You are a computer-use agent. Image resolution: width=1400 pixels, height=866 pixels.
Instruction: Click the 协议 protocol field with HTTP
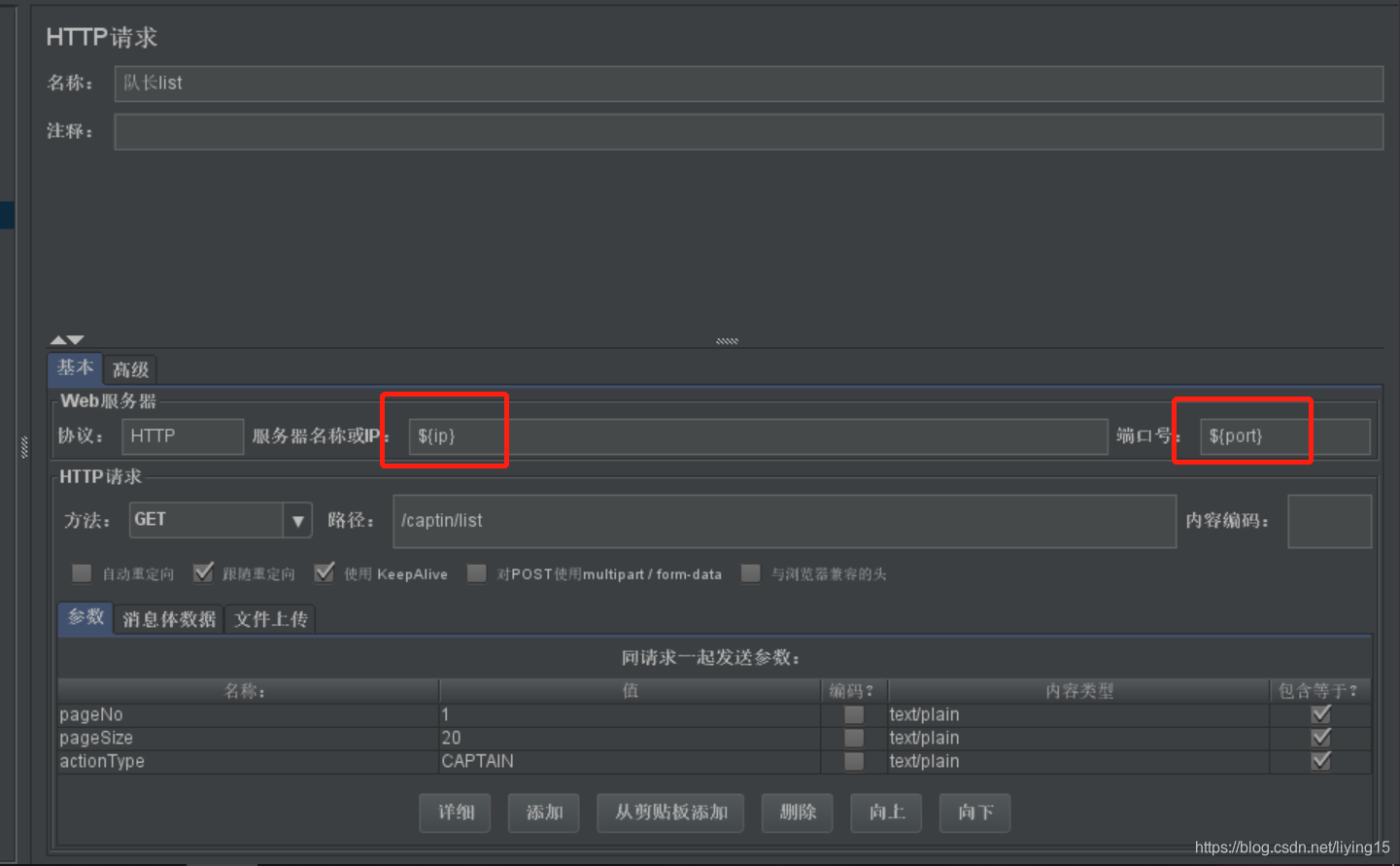tap(182, 436)
